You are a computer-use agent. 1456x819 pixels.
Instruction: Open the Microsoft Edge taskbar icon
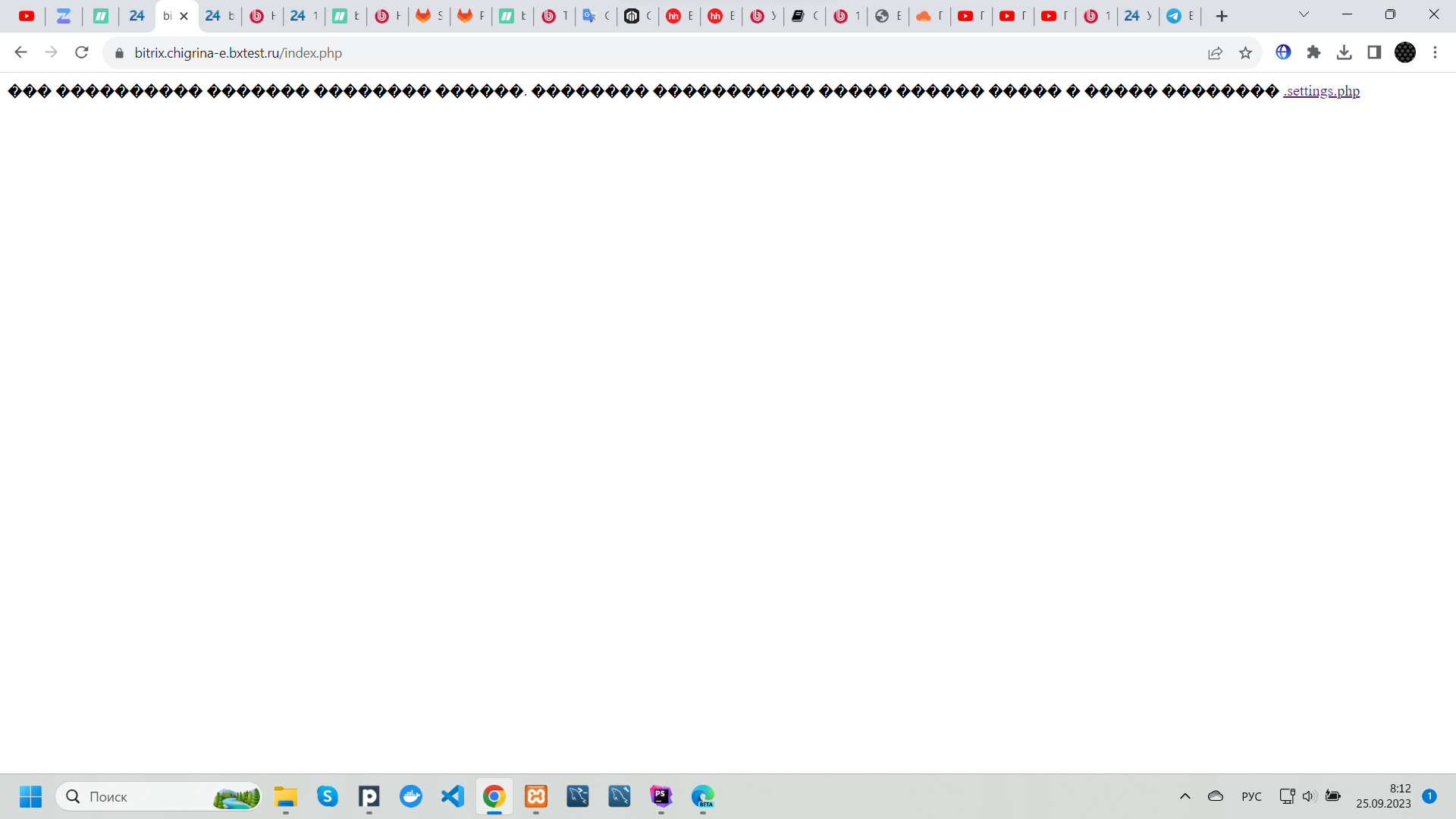pos(702,796)
